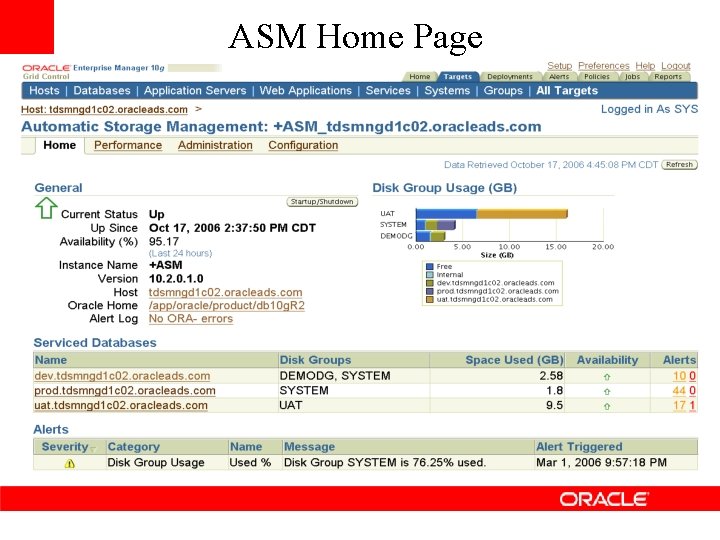Open the ASM Performance tab
This screenshot has height=540, width=720.
[128, 145]
